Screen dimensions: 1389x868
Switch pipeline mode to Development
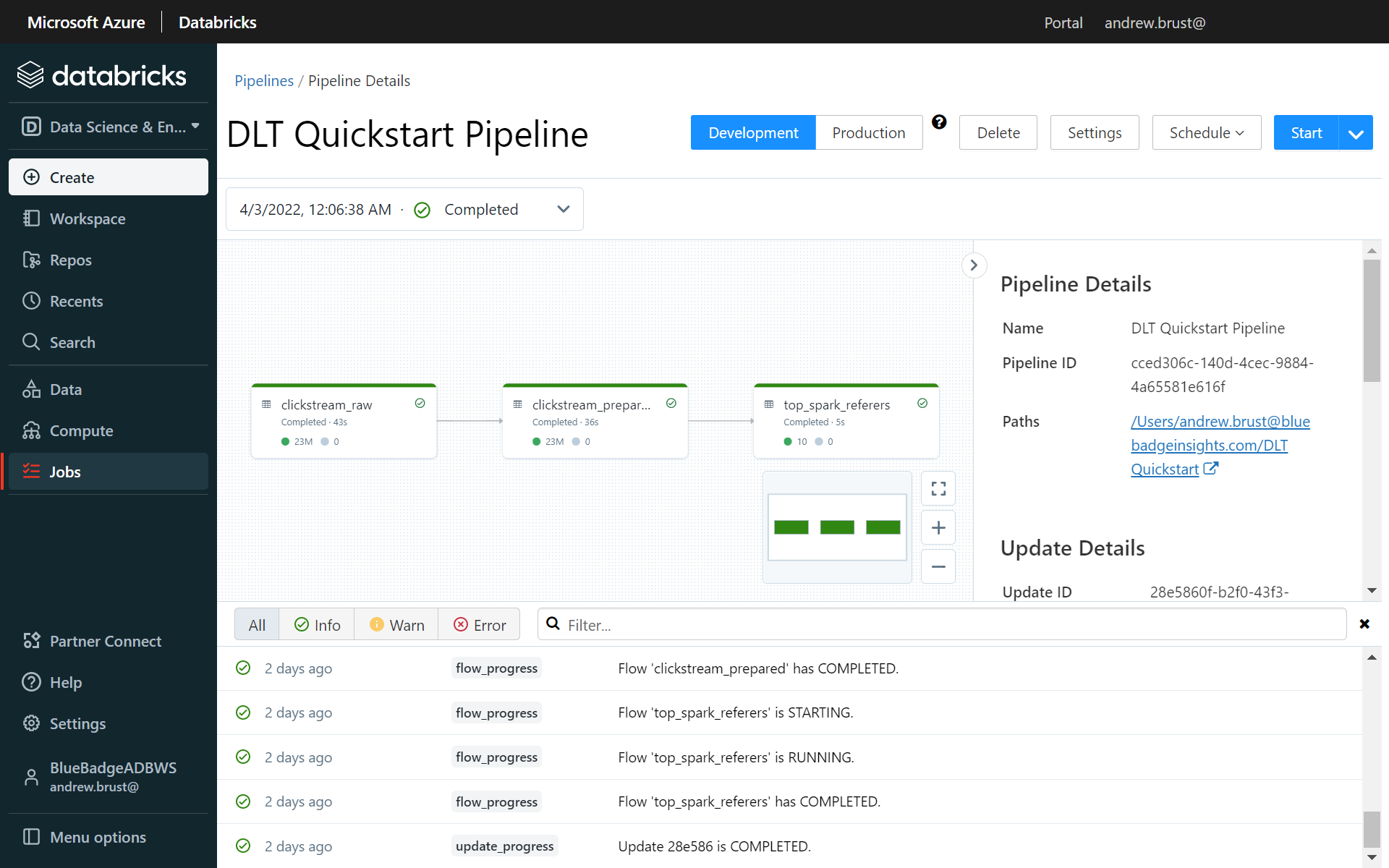[753, 133]
